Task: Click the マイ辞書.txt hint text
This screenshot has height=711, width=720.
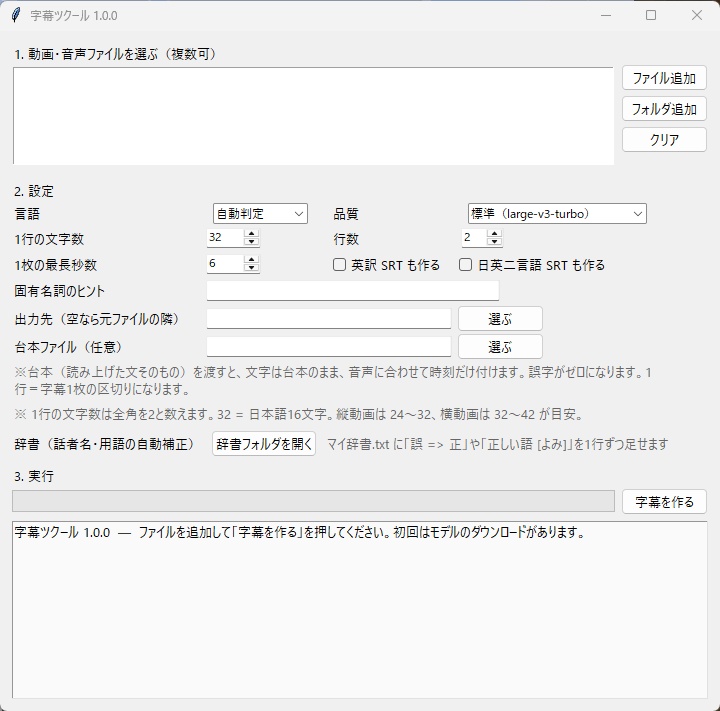Action: [497, 444]
